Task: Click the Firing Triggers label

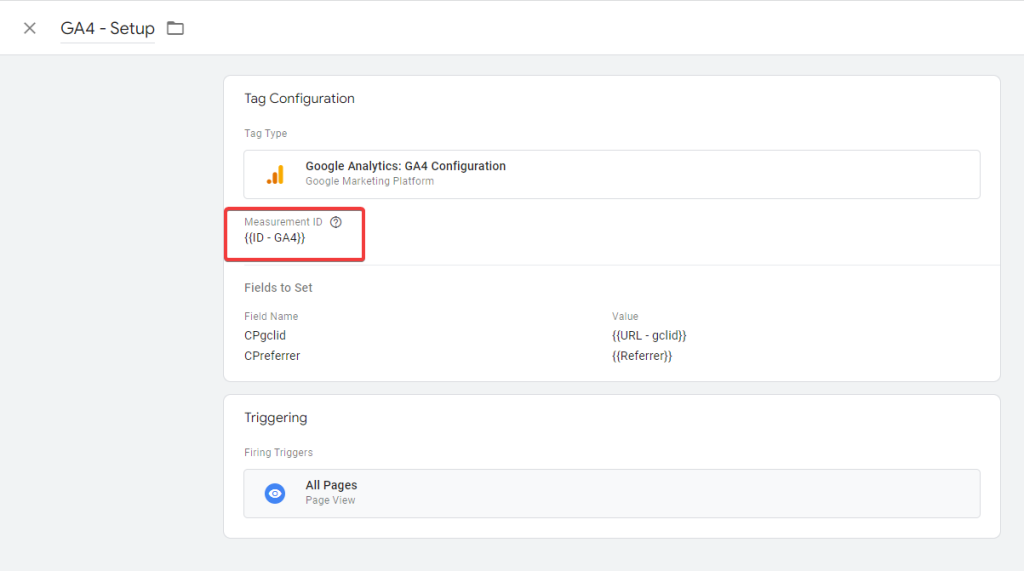Action: 278,452
